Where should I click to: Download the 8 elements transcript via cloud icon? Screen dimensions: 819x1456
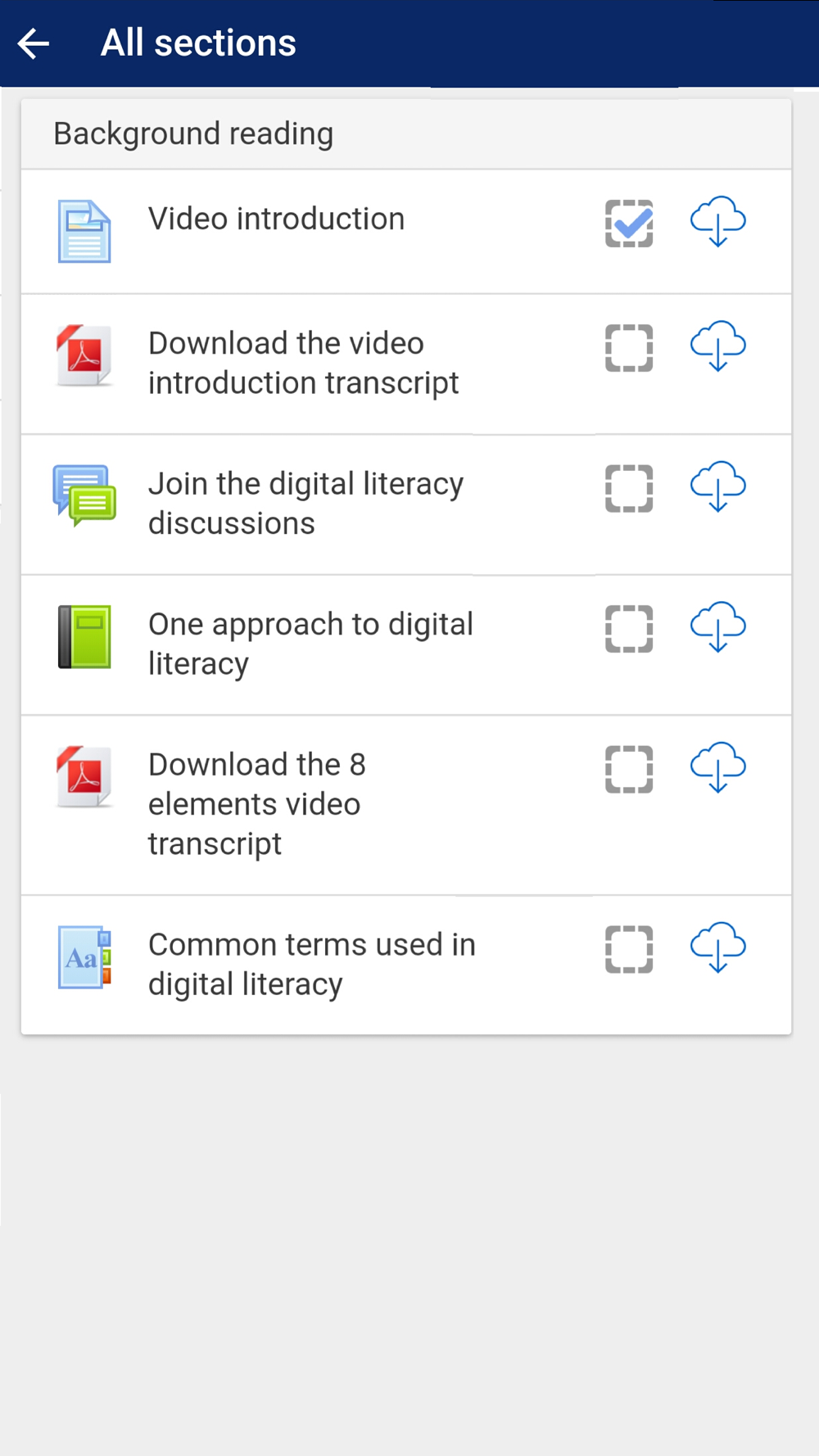(717, 768)
